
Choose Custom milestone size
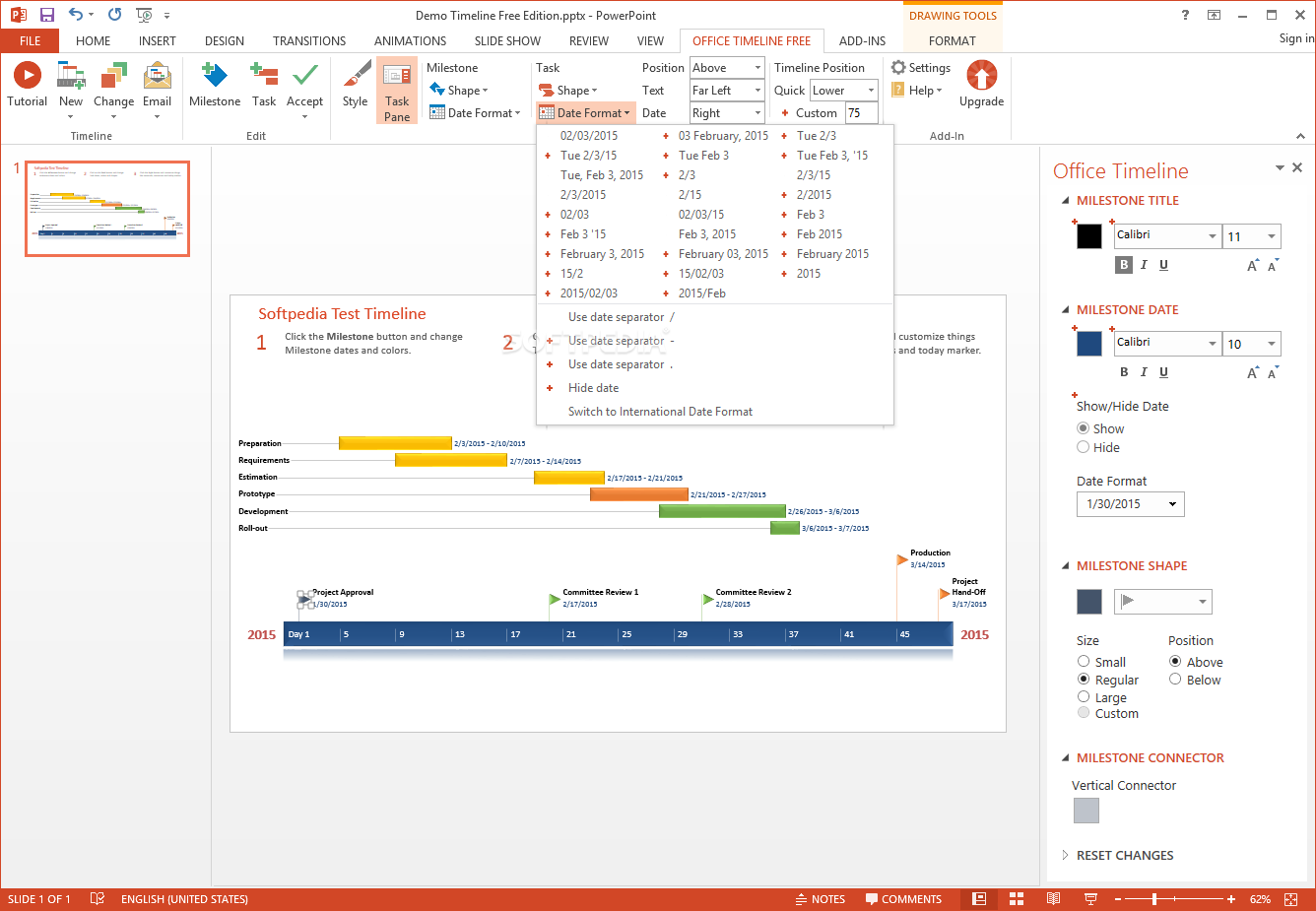pos(1084,713)
